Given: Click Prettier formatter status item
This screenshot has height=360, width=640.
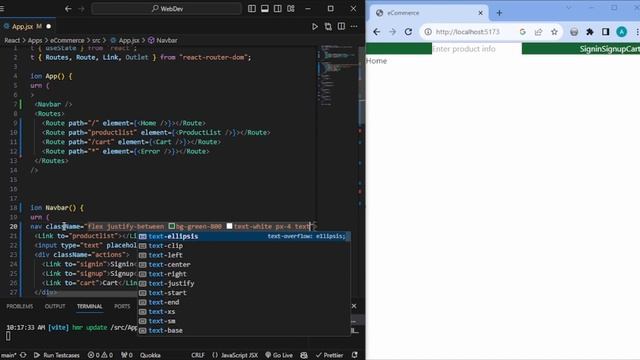Looking at the screenshot, I should click(x=329, y=355).
